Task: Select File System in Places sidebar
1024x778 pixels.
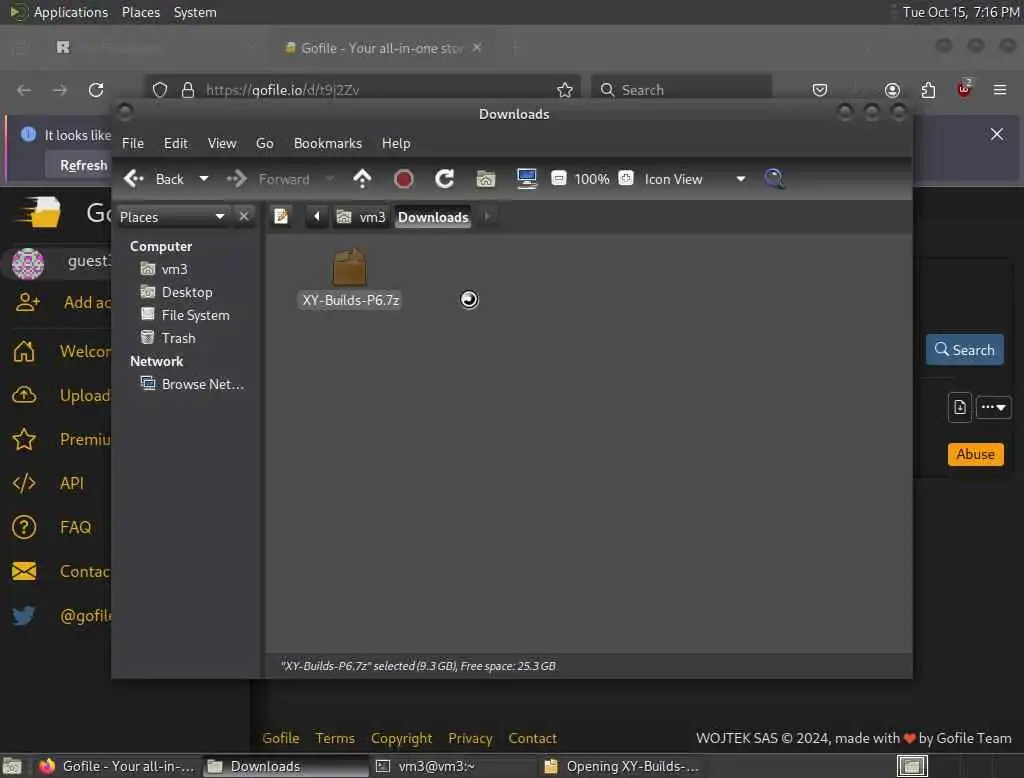Action: coord(187,315)
